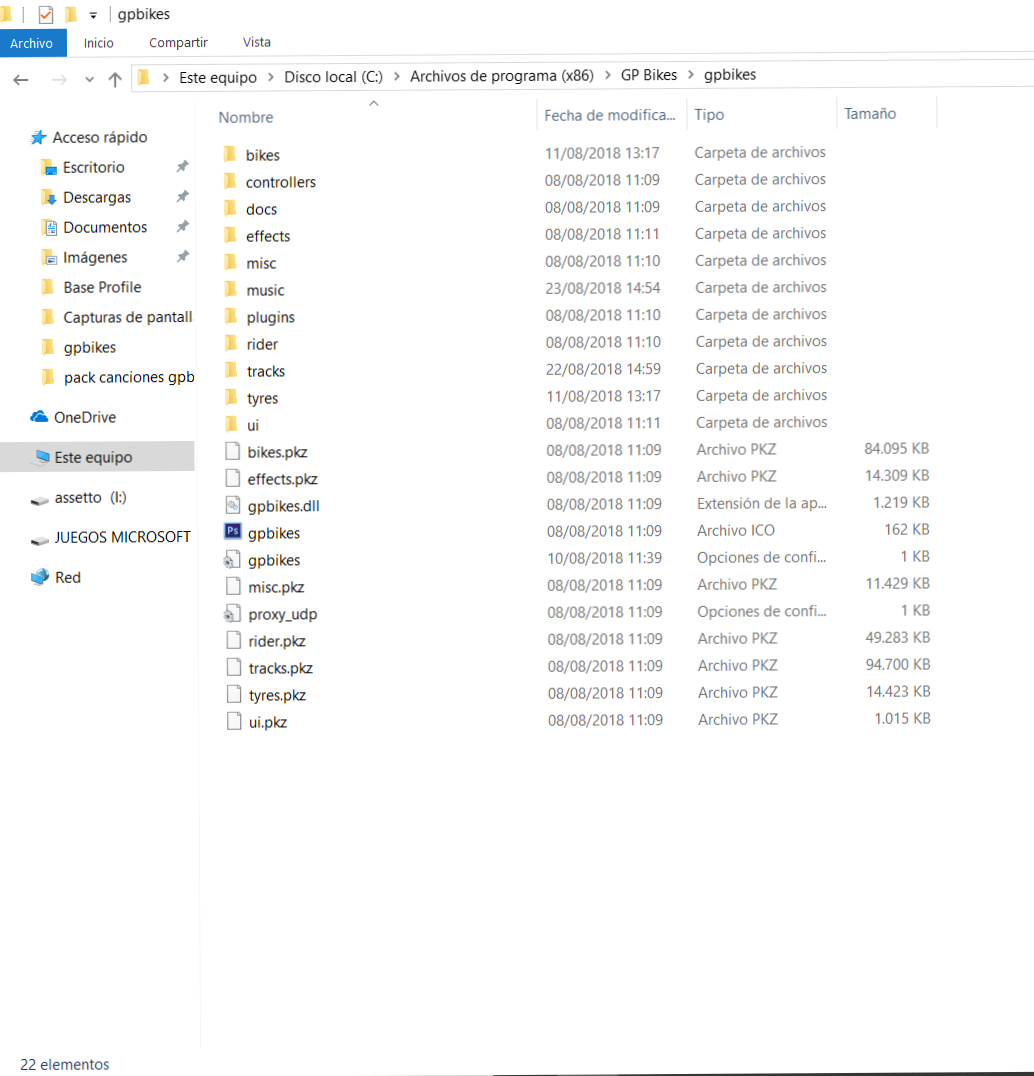
Task: Select the gpbikes.dll file icon
Action: pos(233,505)
